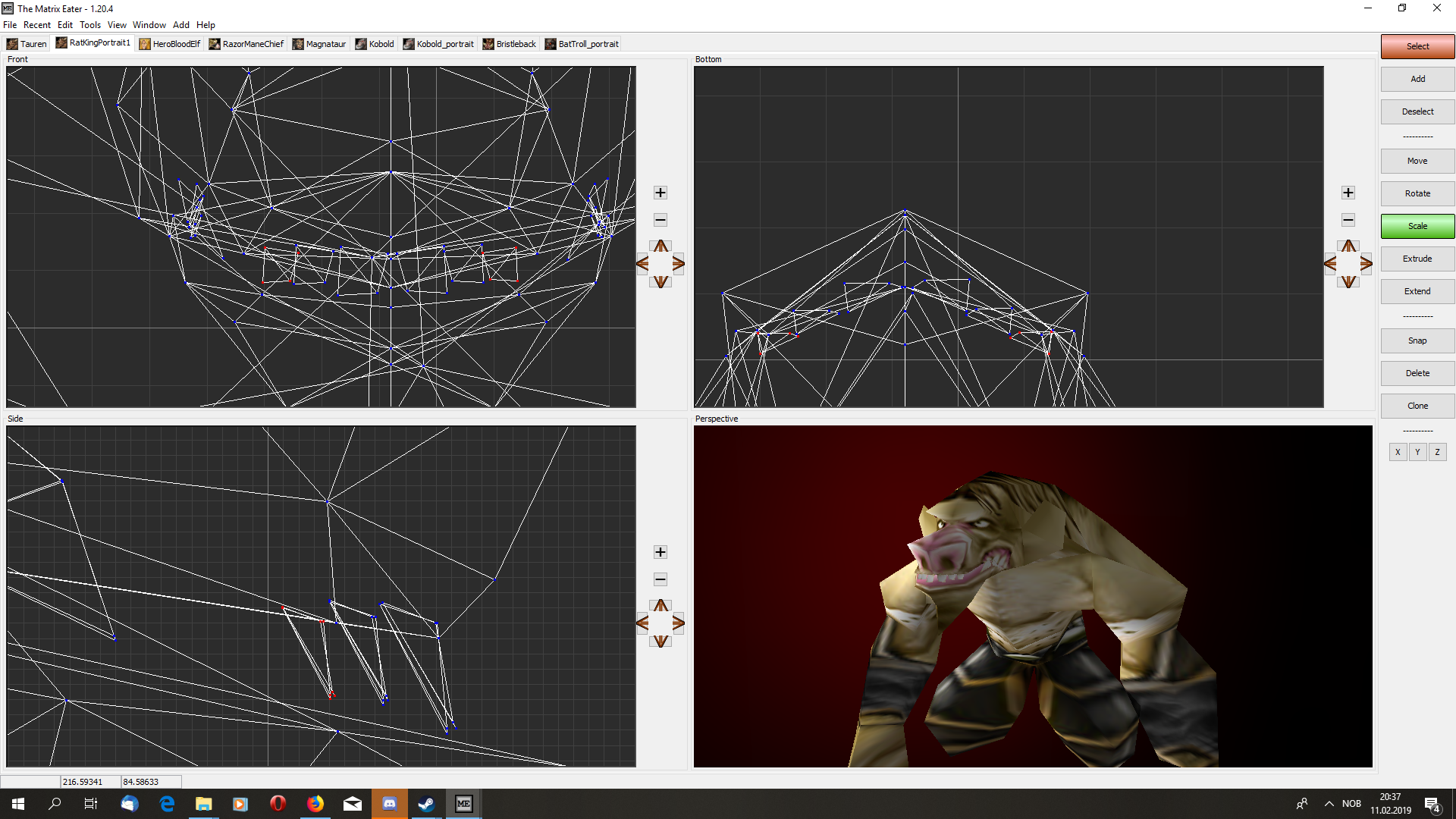Screen dimensions: 1456x819
Task: Switch to the Kobold_portrait tab
Action: [x=438, y=44]
